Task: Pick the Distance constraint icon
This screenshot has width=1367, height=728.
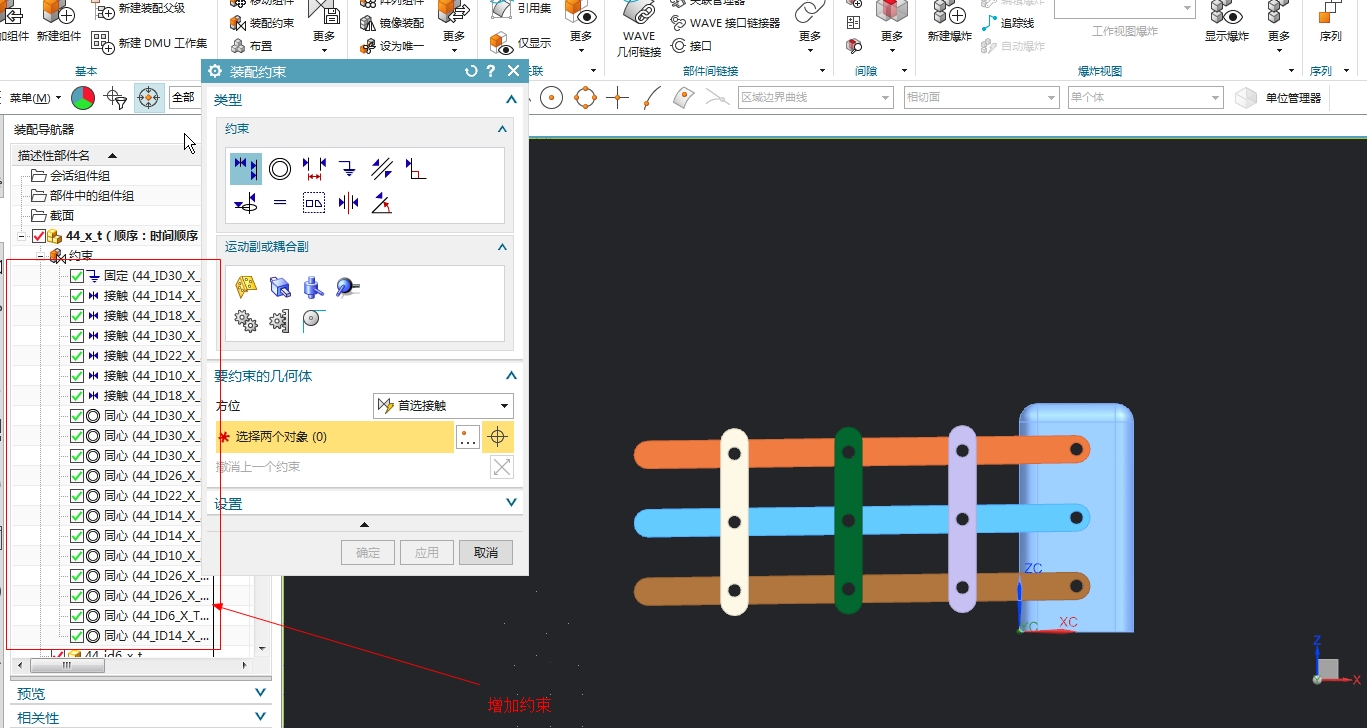Action: tap(314, 169)
